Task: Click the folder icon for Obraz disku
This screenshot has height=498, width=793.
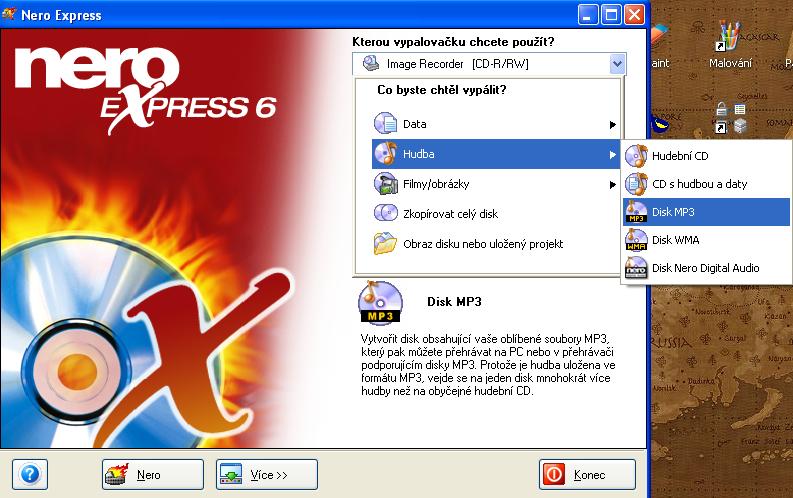Action: point(385,243)
